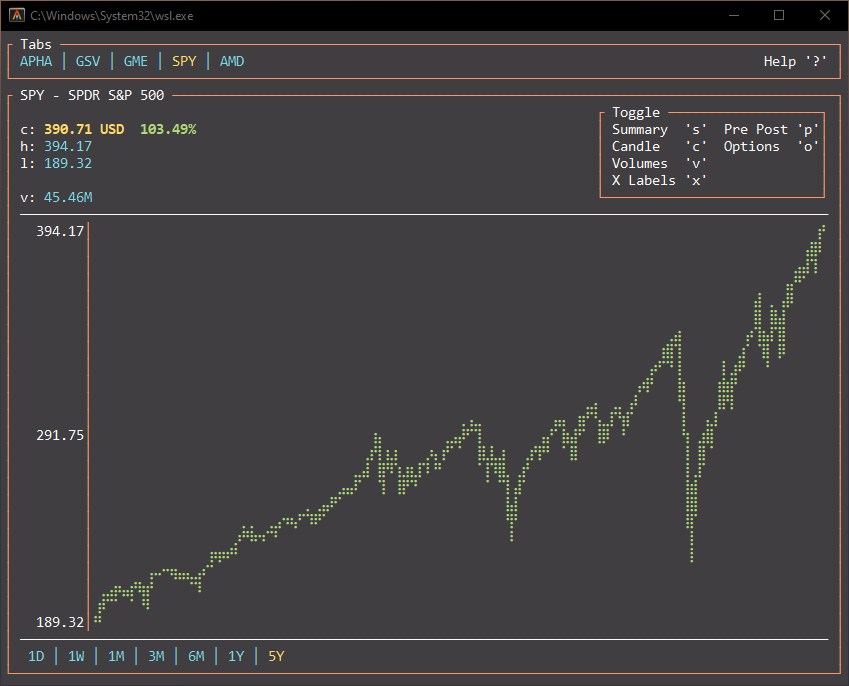
Task: Switch to the AMD ticker tab
Action: (232, 61)
